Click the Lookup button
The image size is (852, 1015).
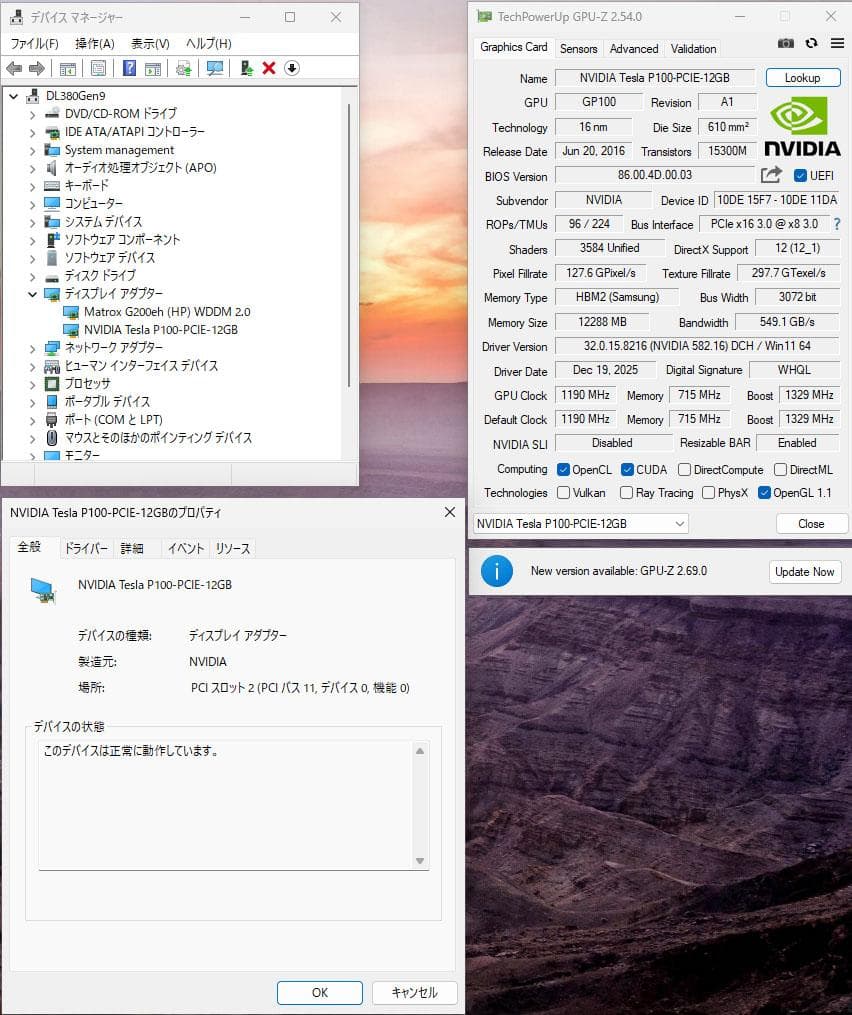pos(803,78)
